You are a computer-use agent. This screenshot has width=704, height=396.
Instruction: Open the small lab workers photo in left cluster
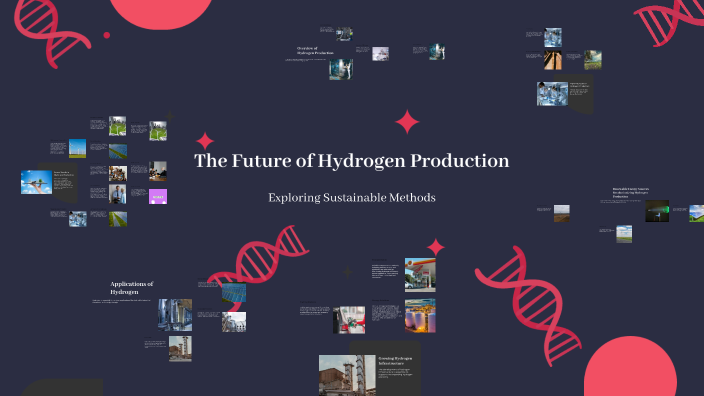78,219
